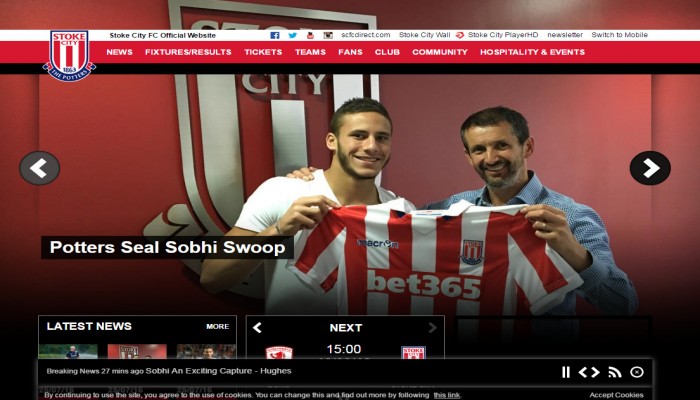Open the Stoke City PlayerHD link
This screenshot has width=700, height=400.
point(497,35)
